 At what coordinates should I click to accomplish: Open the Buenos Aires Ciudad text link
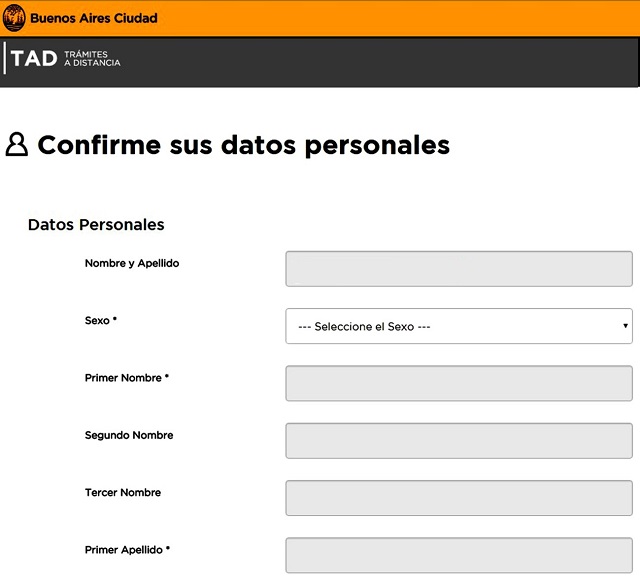click(94, 18)
